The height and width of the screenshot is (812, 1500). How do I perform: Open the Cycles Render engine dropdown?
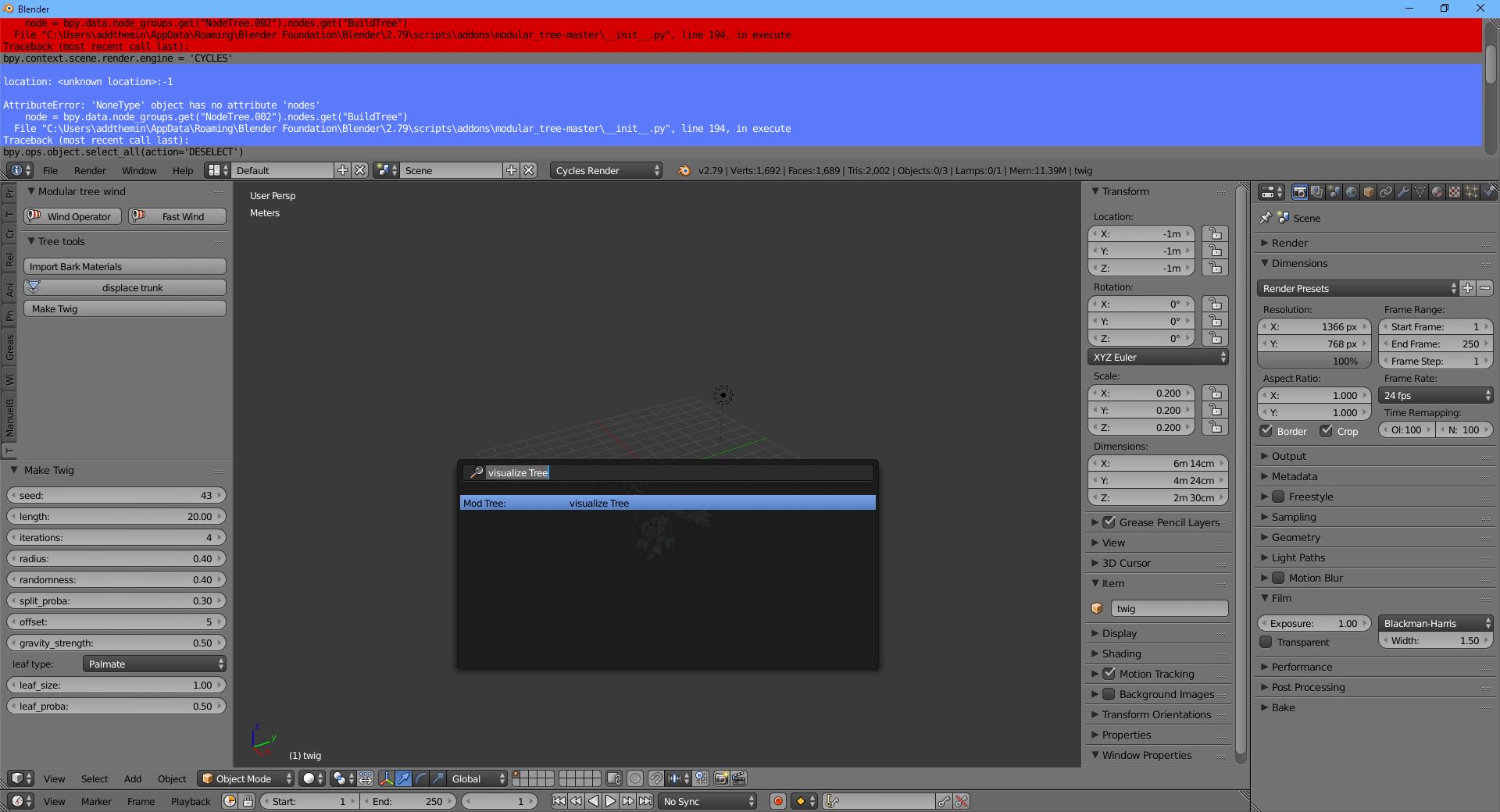[606, 170]
